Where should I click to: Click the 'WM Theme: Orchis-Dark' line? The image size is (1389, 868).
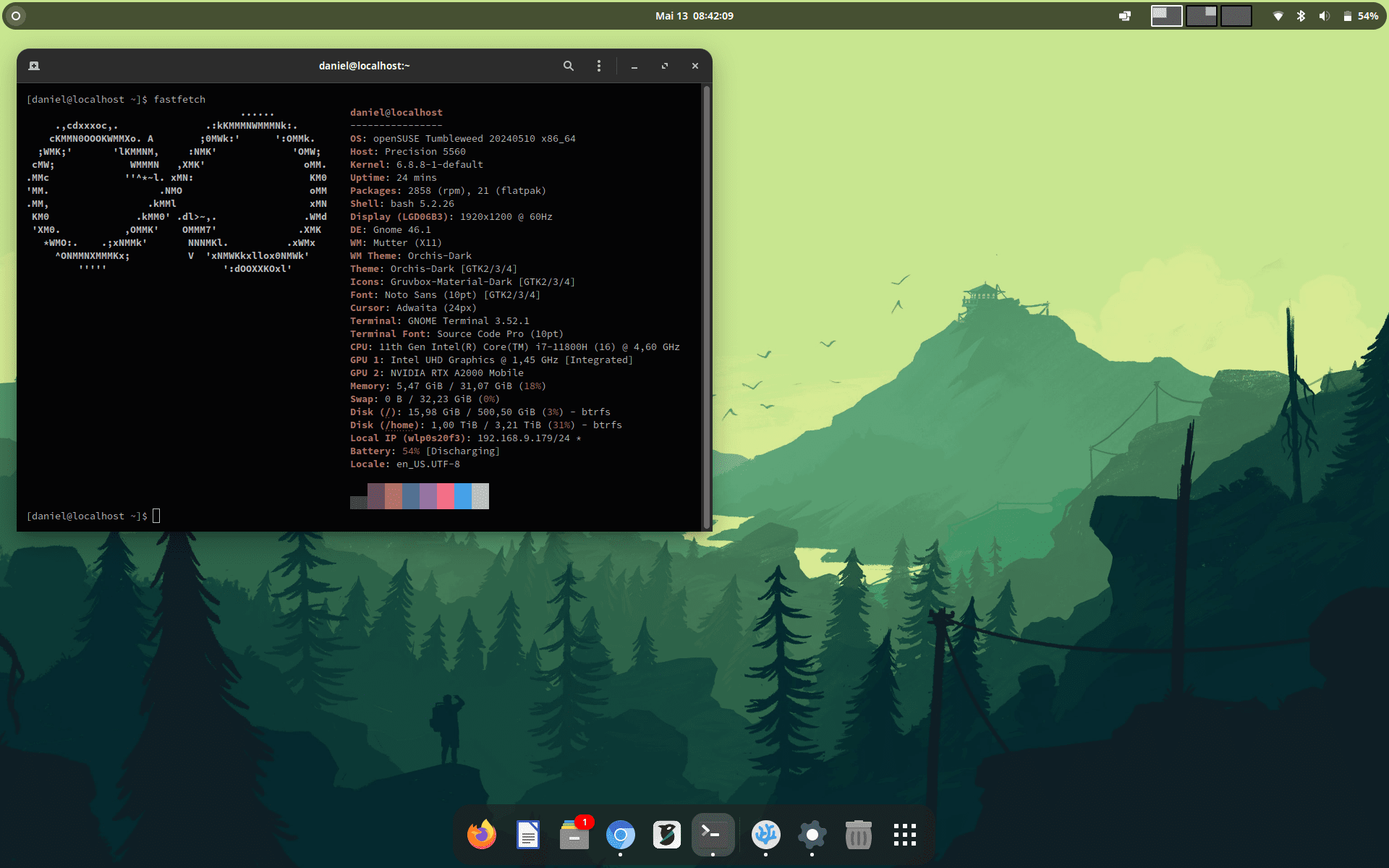411,255
